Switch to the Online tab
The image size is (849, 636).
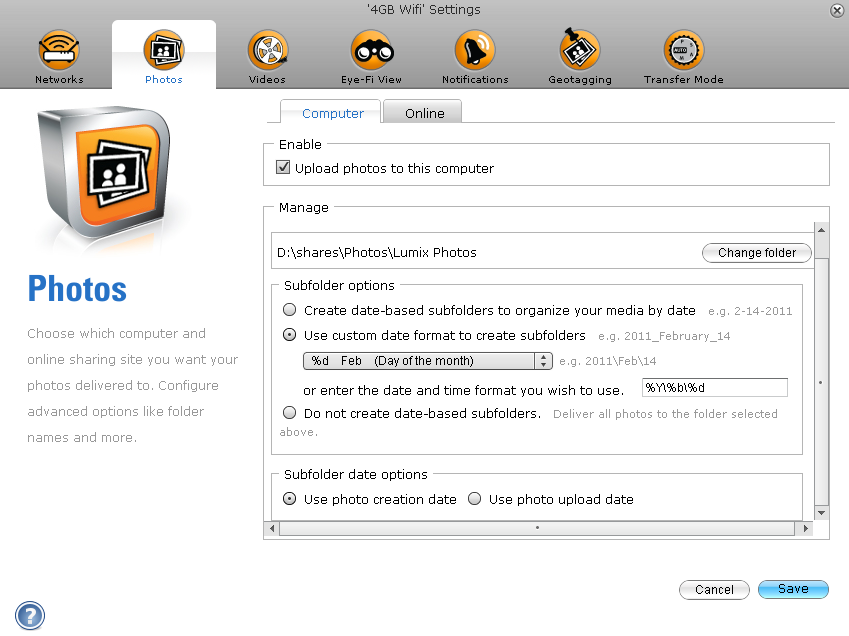pyautogui.click(x=423, y=113)
